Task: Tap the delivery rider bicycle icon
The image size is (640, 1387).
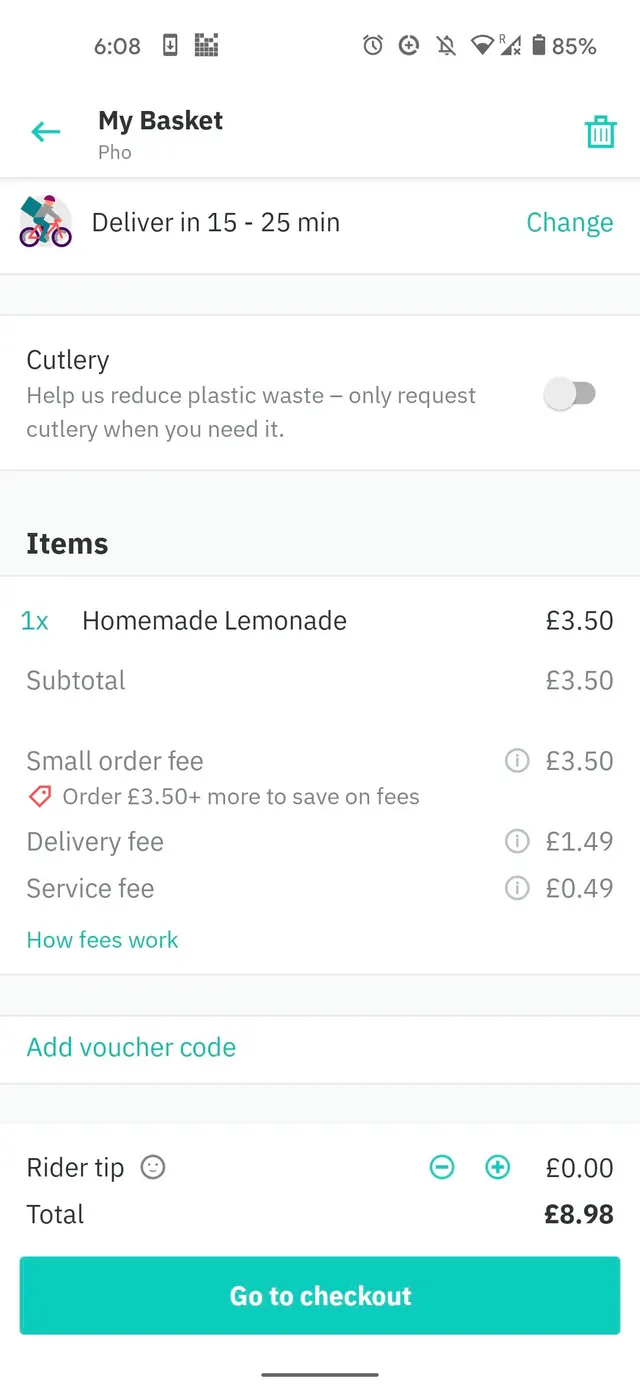Action: pyautogui.click(x=46, y=222)
